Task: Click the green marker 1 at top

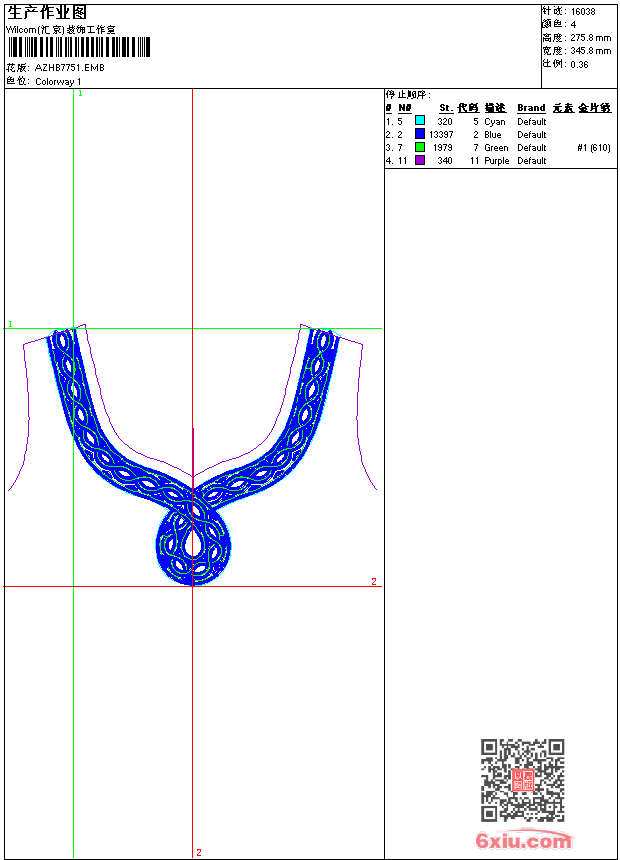Action: click(80, 93)
